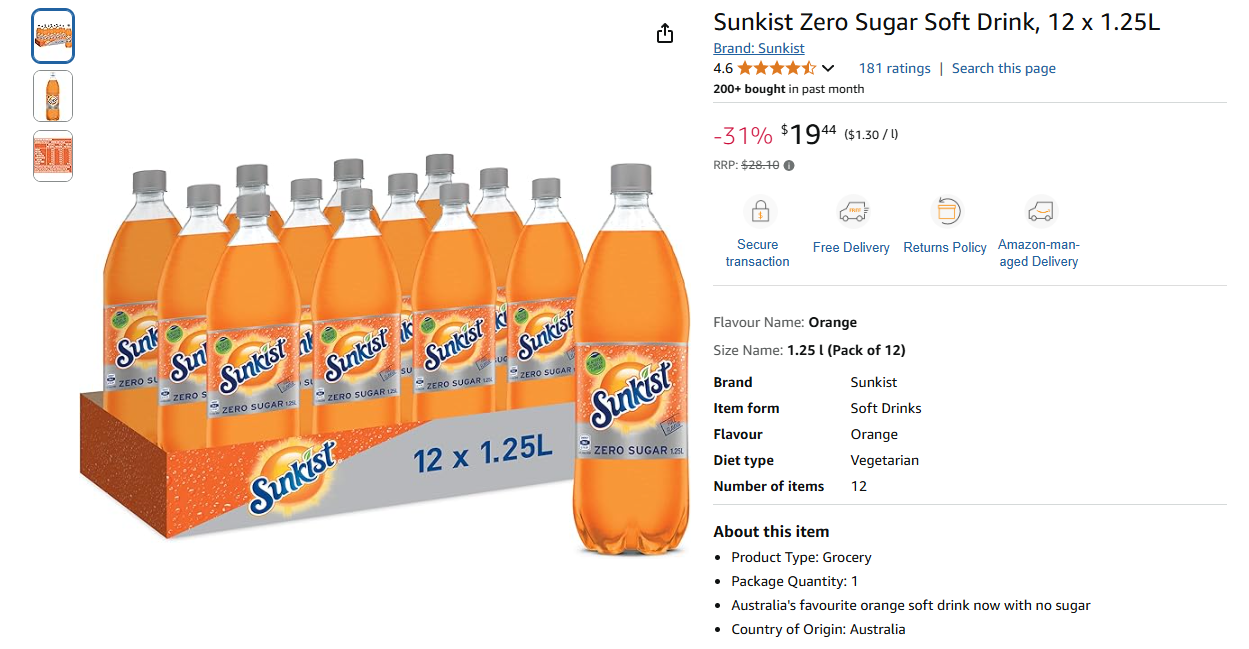The height and width of the screenshot is (649, 1249).
Task: Open the Secure transaction text link
Action: pyautogui.click(x=757, y=253)
